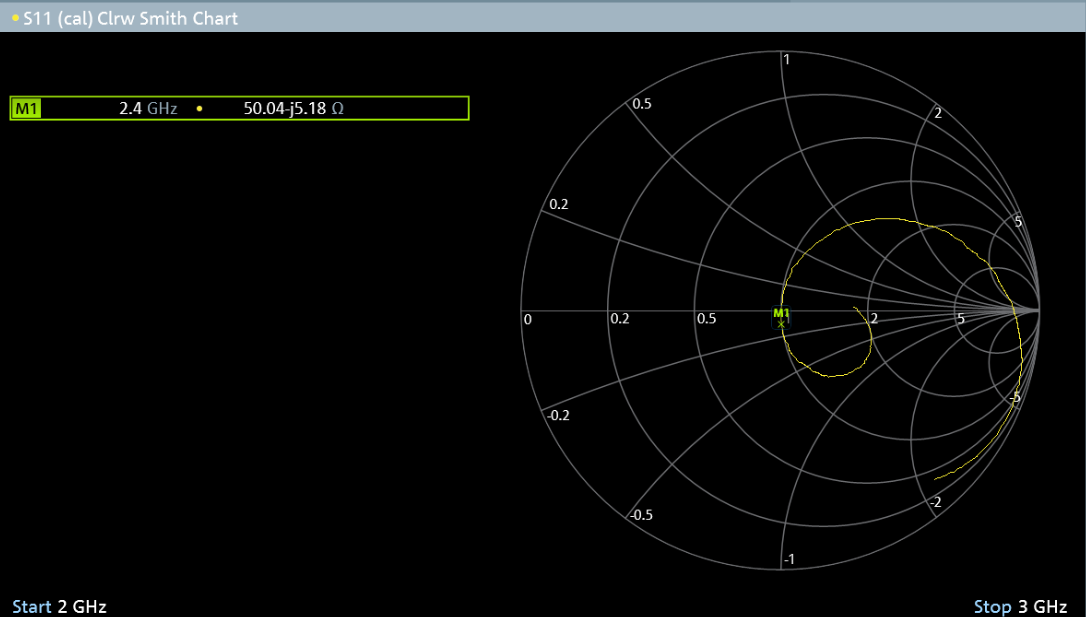Click the 2 label on the chart's upper rim

(x=938, y=113)
